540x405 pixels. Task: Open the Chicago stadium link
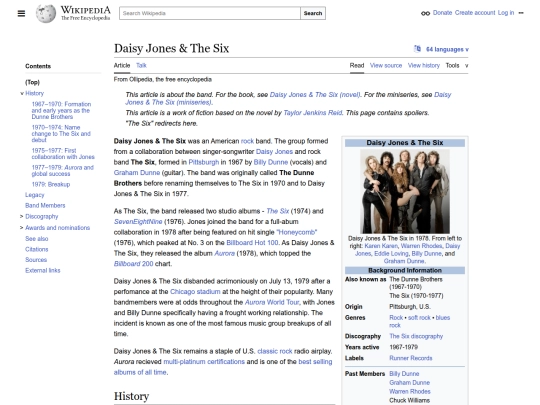[195, 292]
